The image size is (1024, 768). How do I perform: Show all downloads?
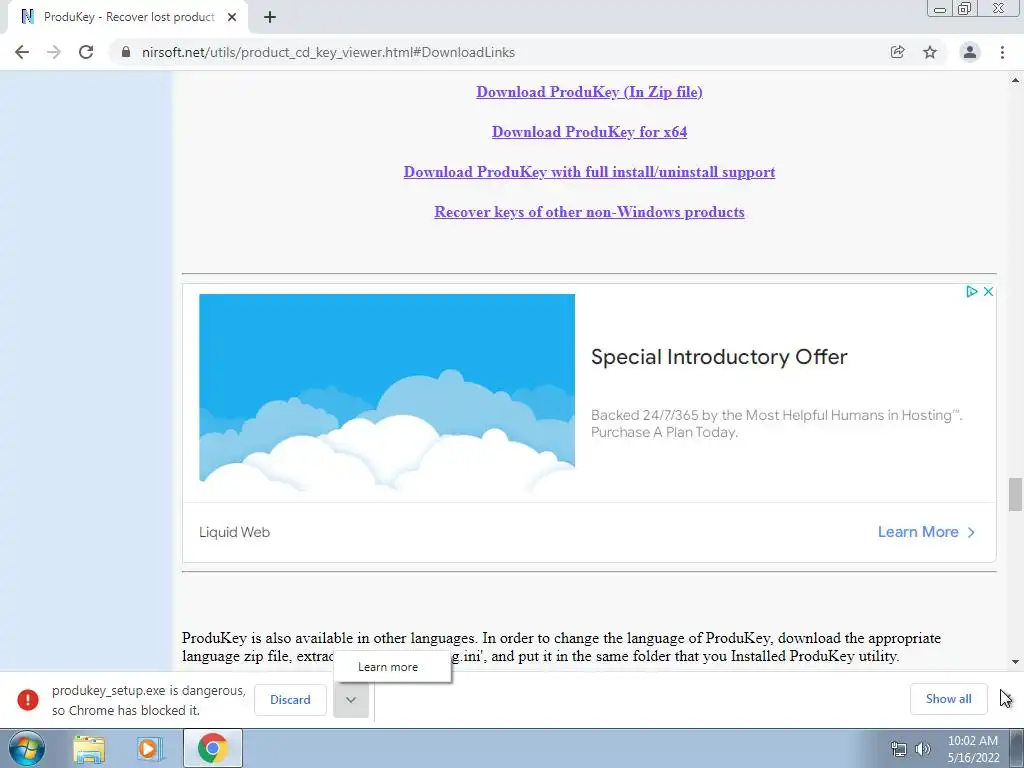[948, 699]
